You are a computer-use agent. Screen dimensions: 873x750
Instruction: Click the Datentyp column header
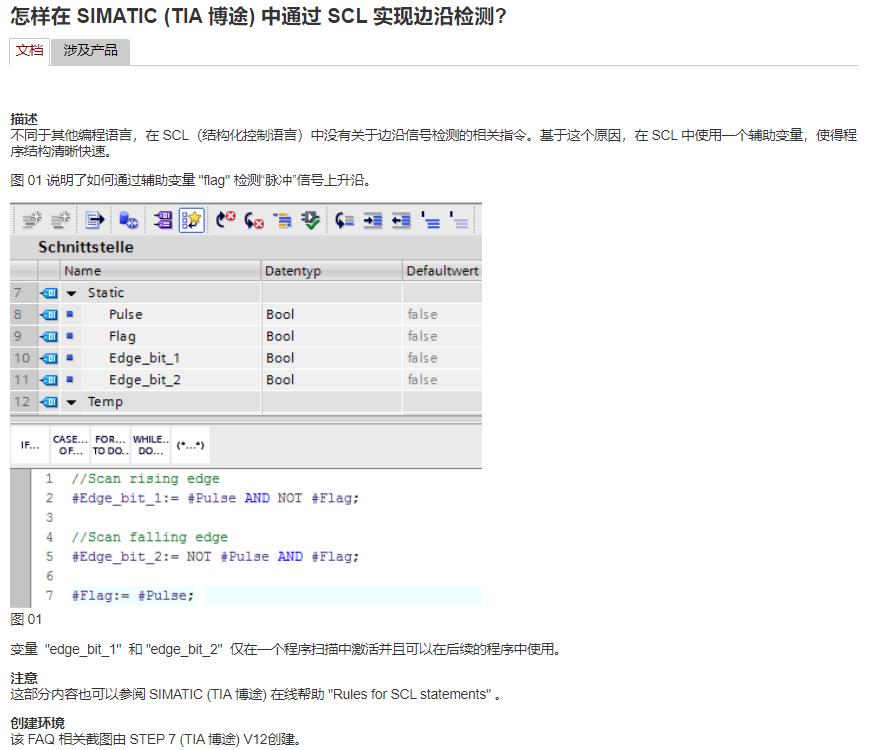[x=292, y=271]
